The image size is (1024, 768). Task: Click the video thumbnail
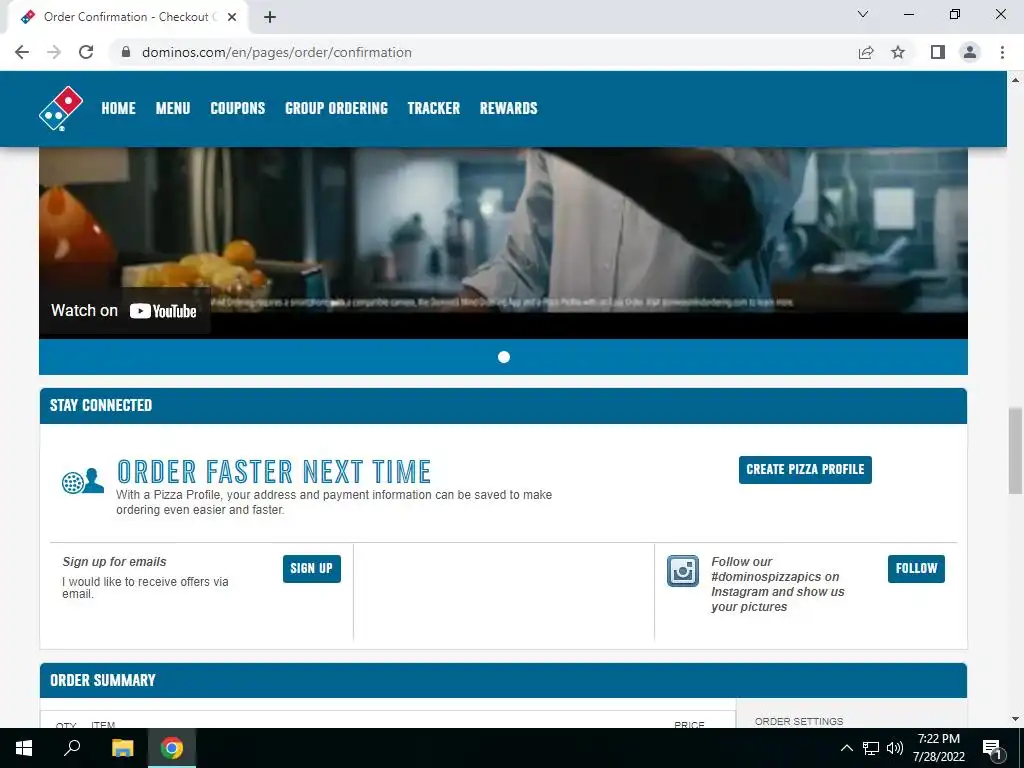tap(504, 243)
